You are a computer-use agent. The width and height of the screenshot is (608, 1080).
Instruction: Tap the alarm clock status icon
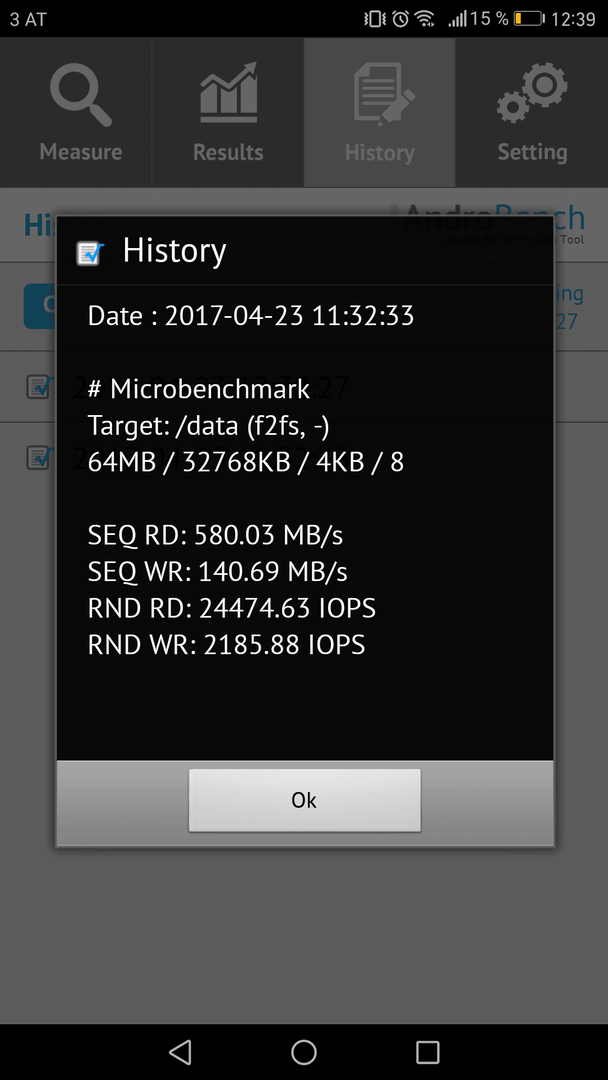click(x=401, y=19)
